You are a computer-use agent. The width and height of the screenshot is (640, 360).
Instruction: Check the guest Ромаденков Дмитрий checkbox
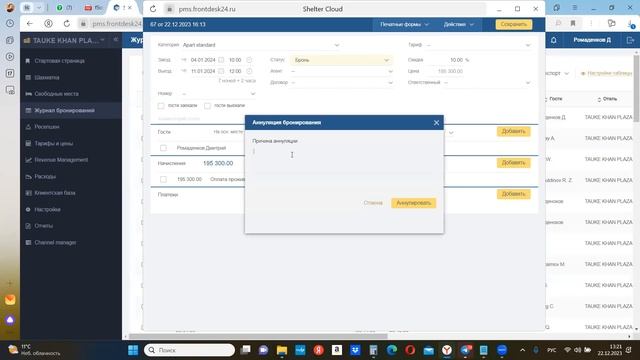163,148
